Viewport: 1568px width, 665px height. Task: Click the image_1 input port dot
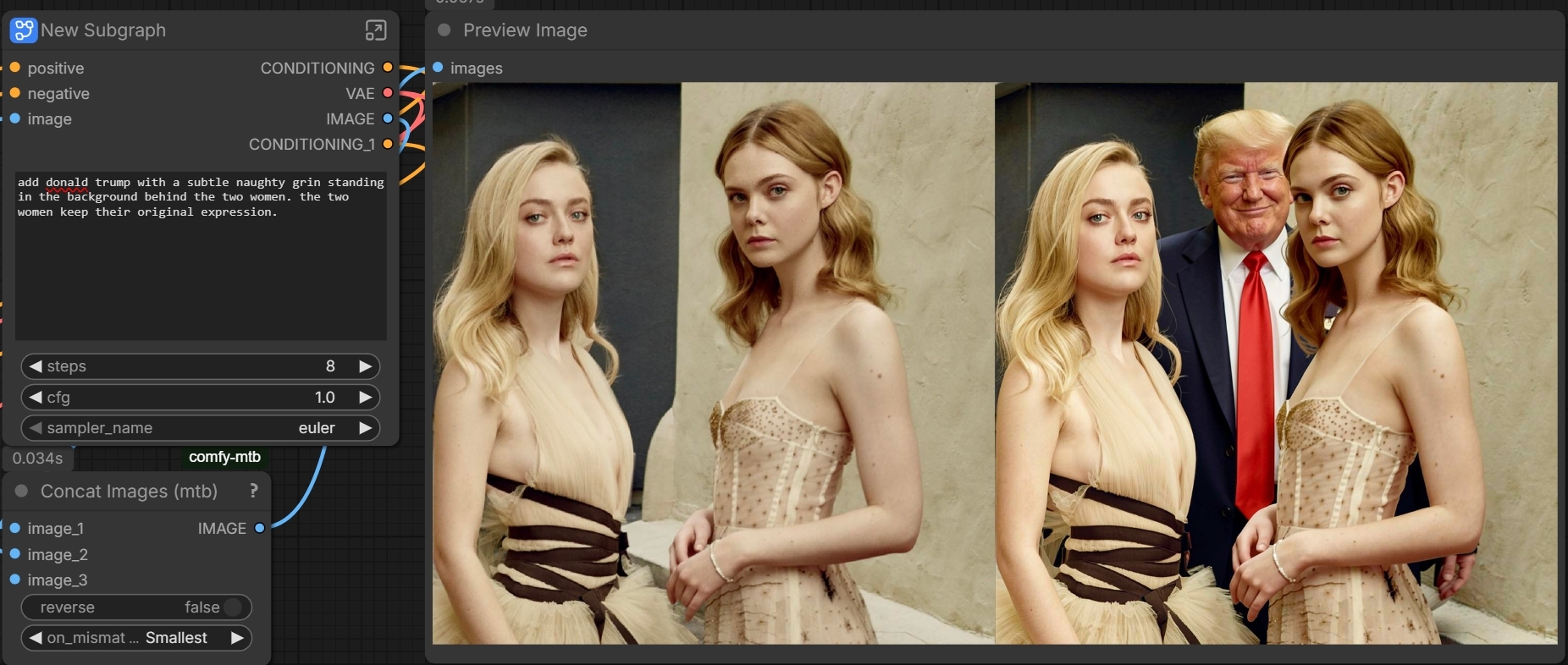(14, 528)
